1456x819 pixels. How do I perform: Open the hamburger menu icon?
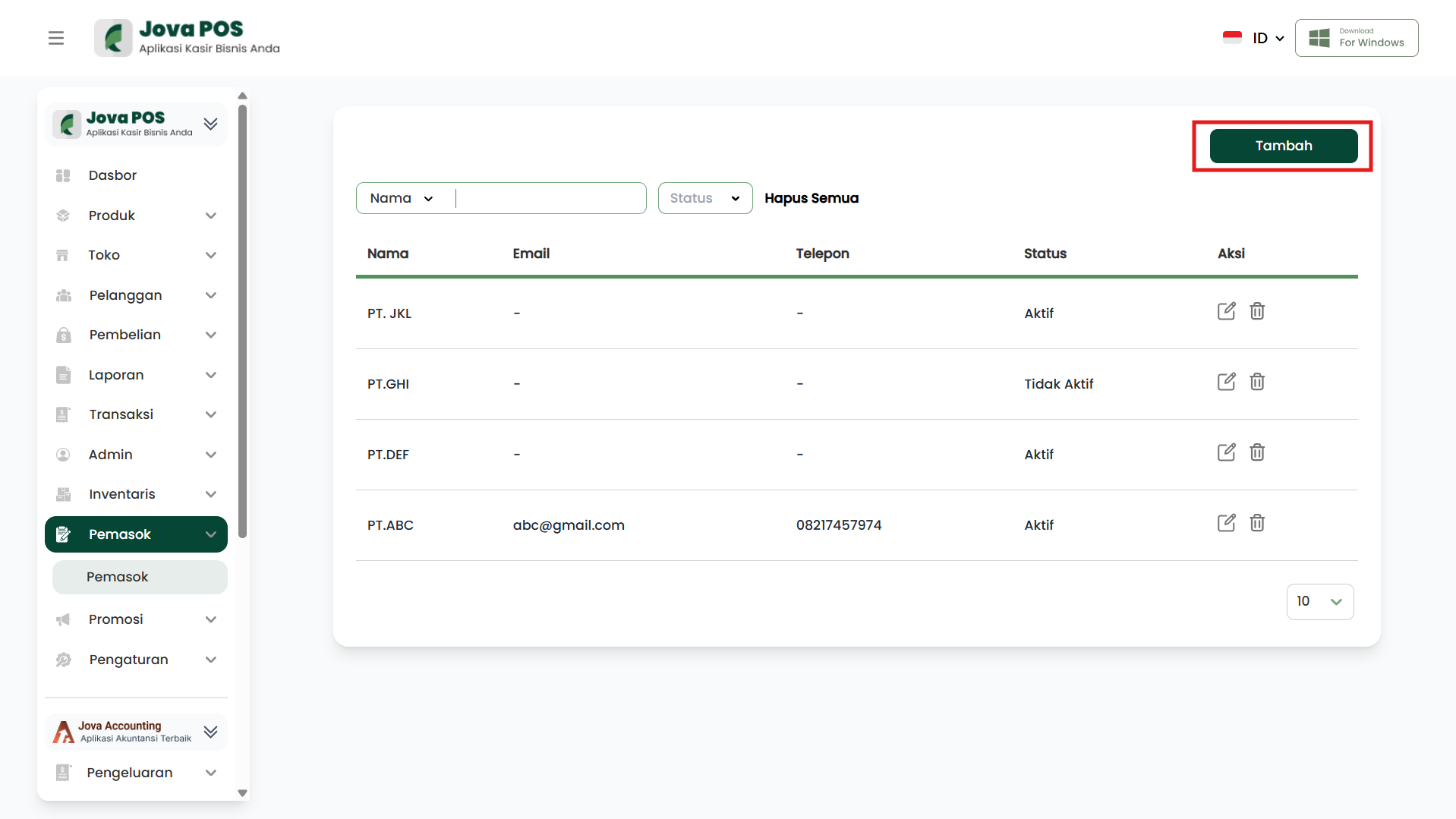click(x=56, y=38)
